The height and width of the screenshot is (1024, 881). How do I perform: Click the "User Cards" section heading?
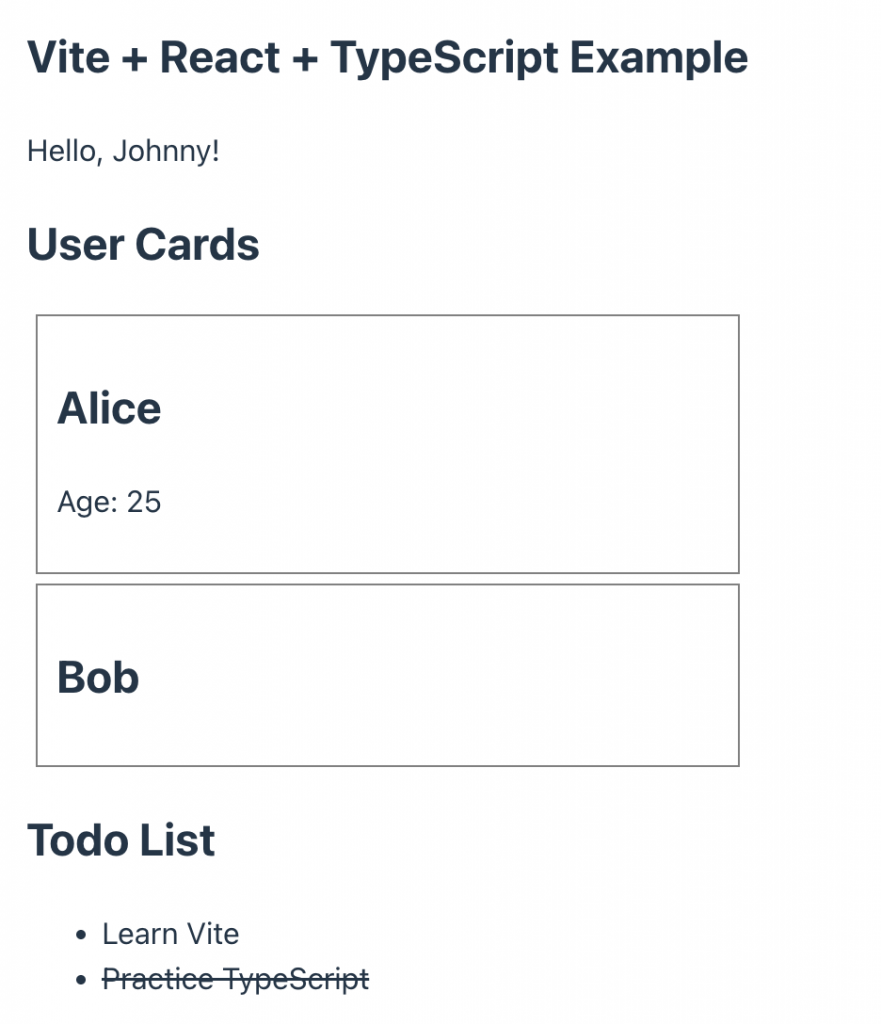point(143,245)
